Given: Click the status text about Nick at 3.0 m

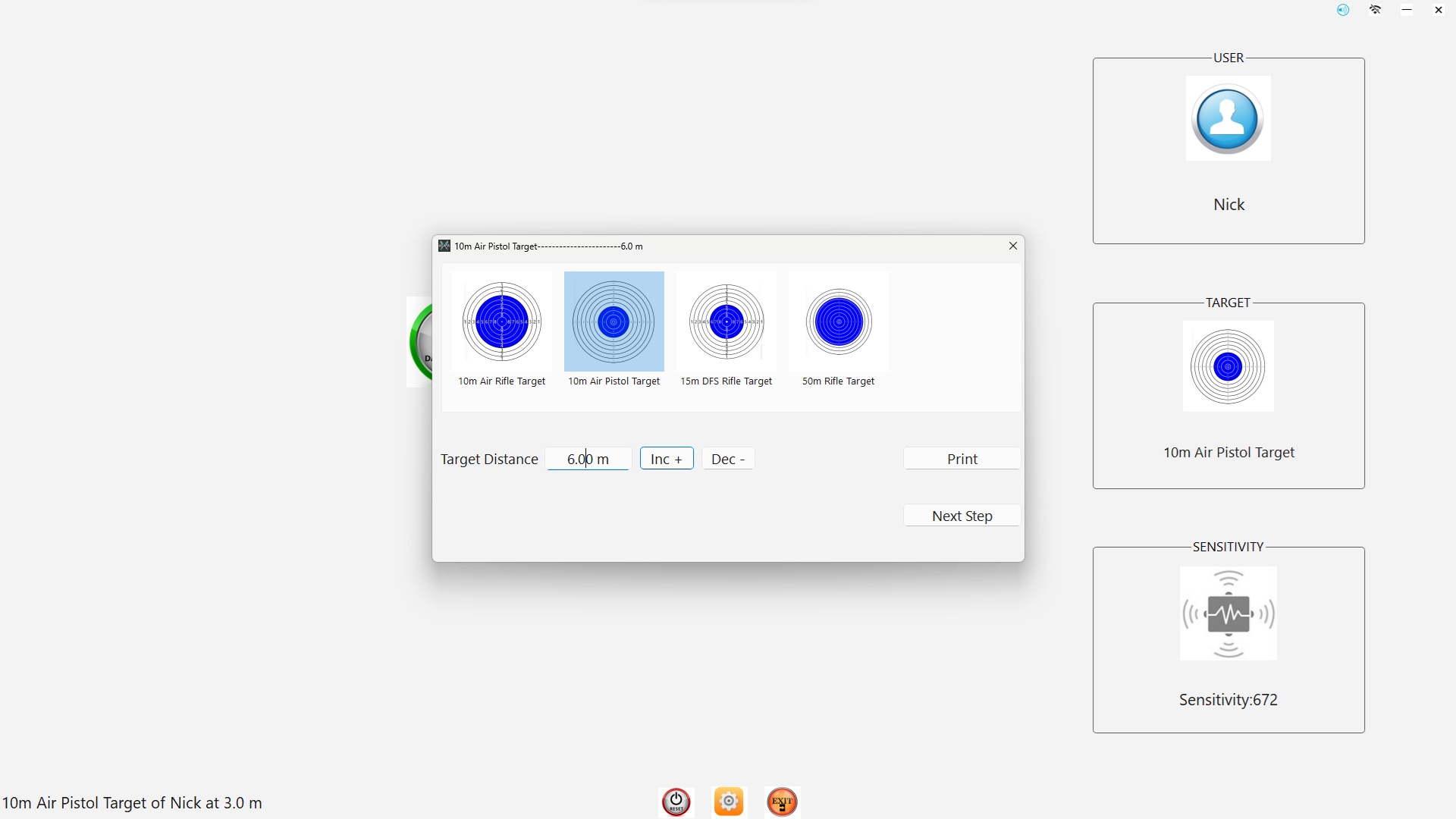Looking at the screenshot, I should coord(132,803).
